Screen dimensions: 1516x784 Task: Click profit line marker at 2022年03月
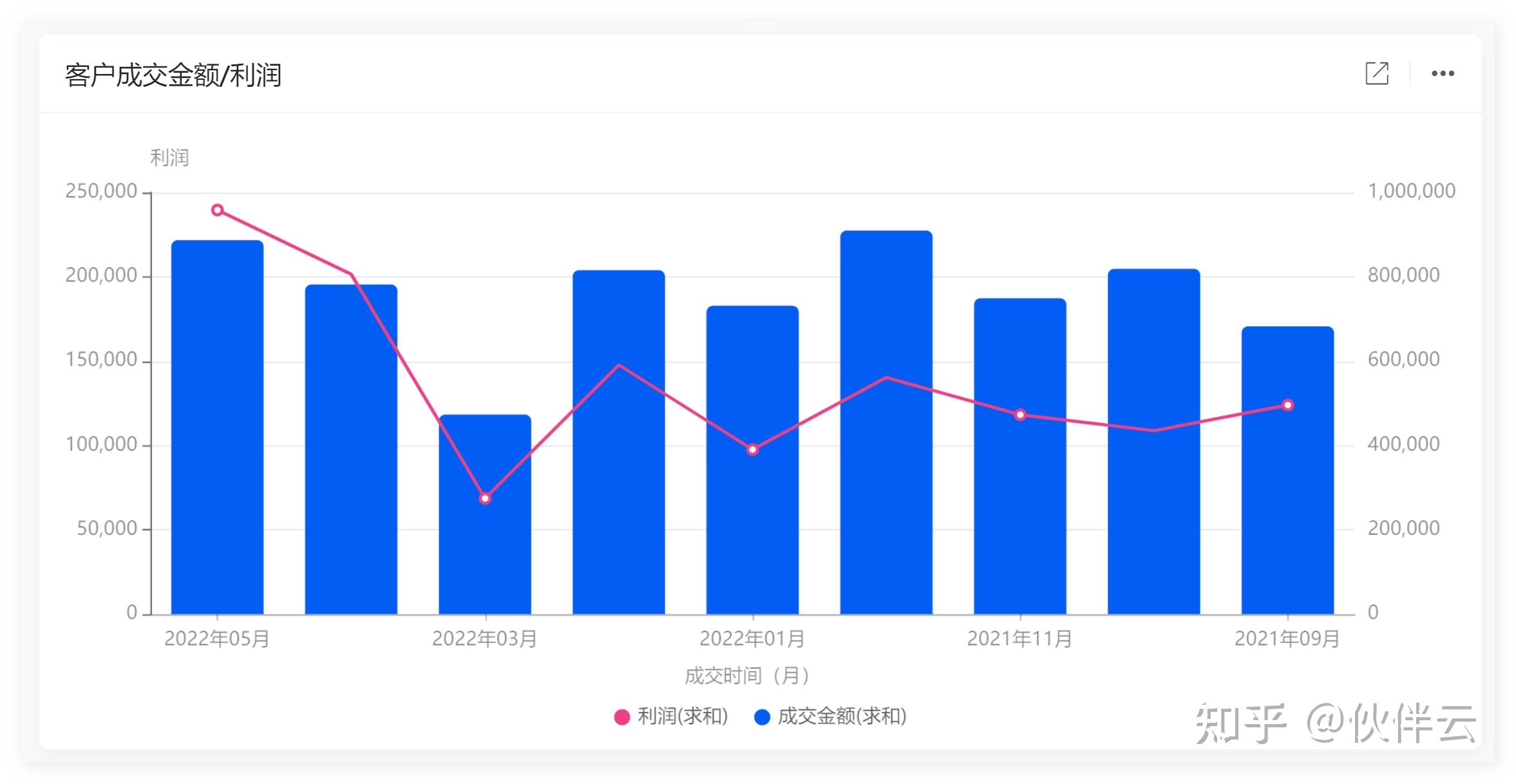[x=485, y=498]
